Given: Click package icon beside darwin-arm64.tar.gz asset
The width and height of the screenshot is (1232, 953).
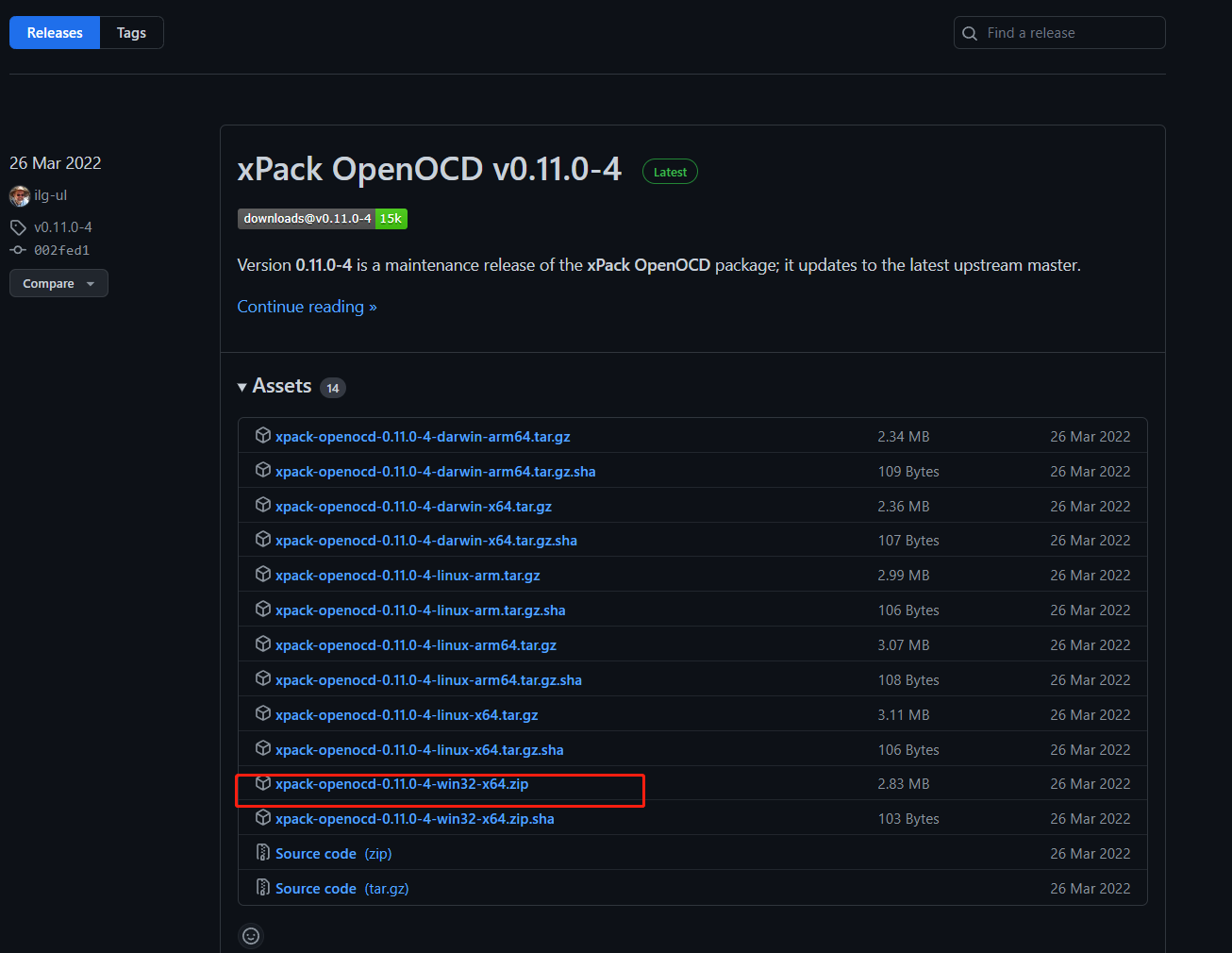Looking at the screenshot, I should 263,435.
